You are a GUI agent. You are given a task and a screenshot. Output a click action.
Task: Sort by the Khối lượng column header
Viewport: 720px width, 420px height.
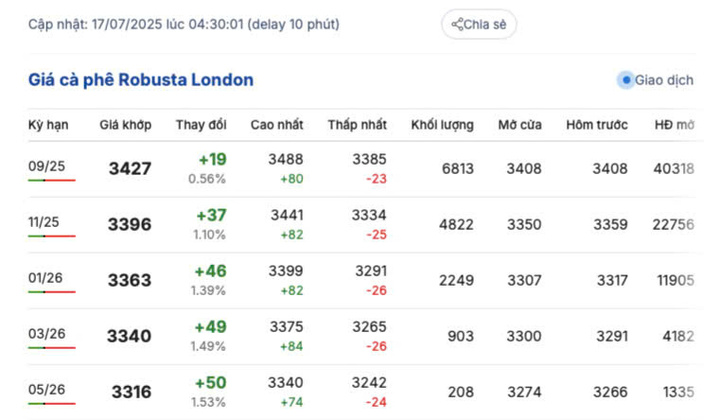[442, 125]
